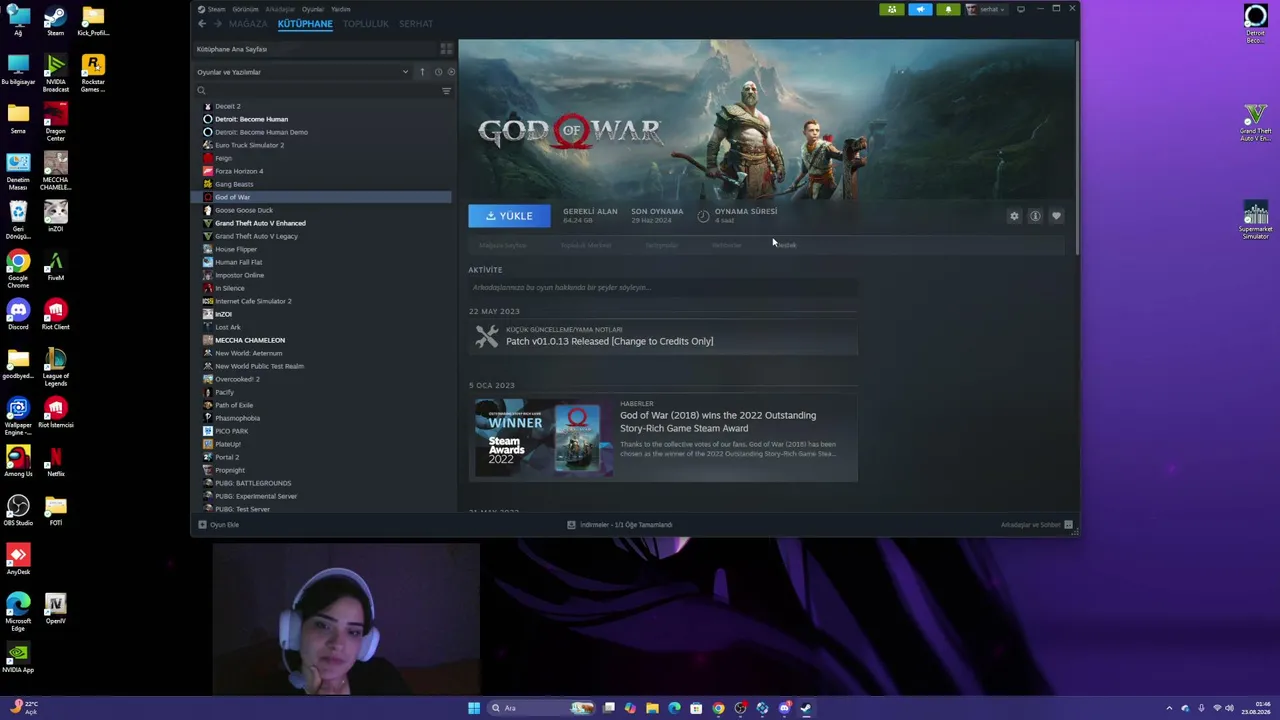Open God of War Steam Award news headline
The width and height of the screenshot is (1280, 720).
718,421
